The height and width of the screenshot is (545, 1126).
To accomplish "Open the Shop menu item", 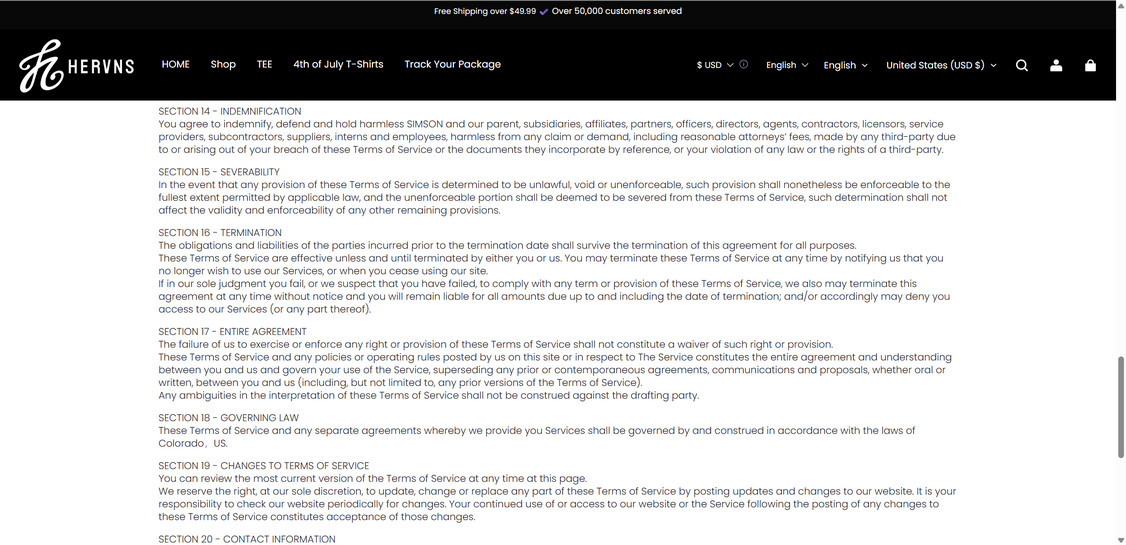I will 223,65.
